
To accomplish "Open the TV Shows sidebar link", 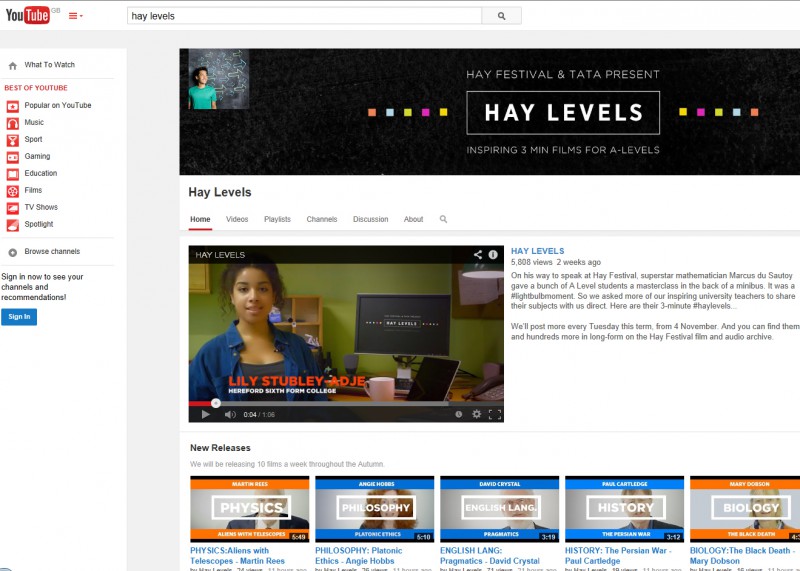I will (x=41, y=207).
